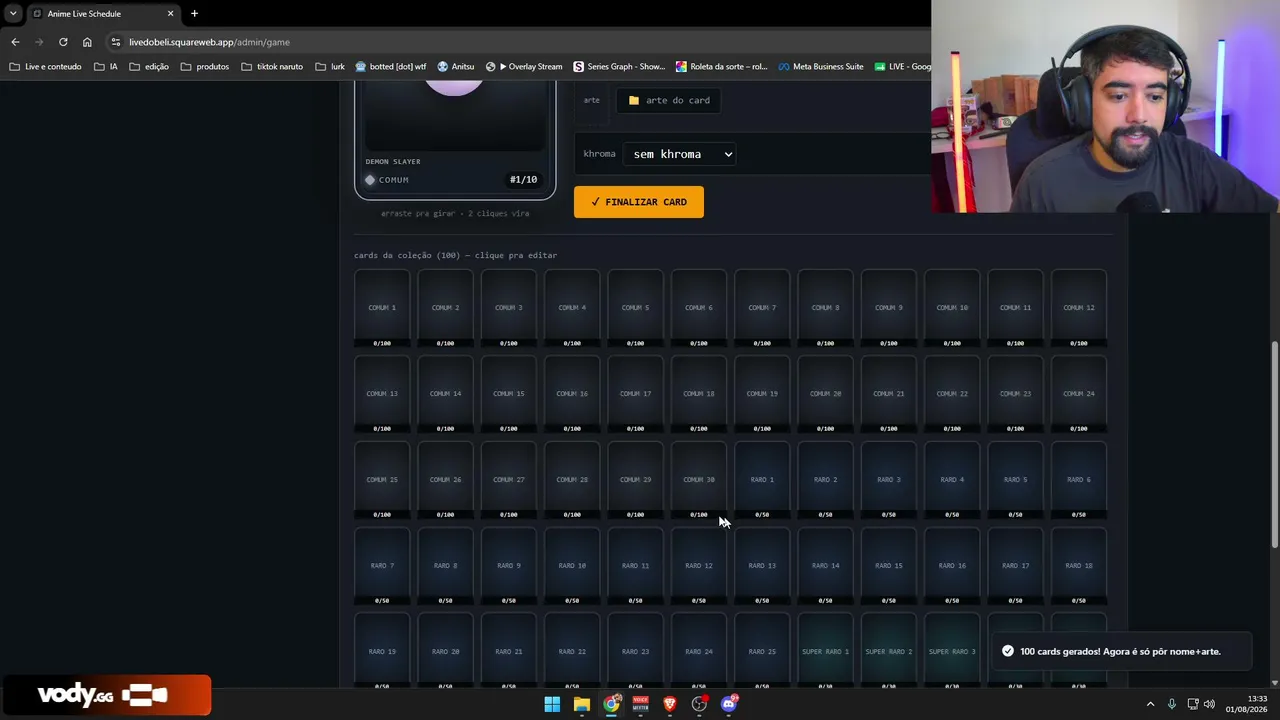The image size is (1280, 720).
Task: Choose card art via 'arte do card'
Action: (x=669, y=100)
